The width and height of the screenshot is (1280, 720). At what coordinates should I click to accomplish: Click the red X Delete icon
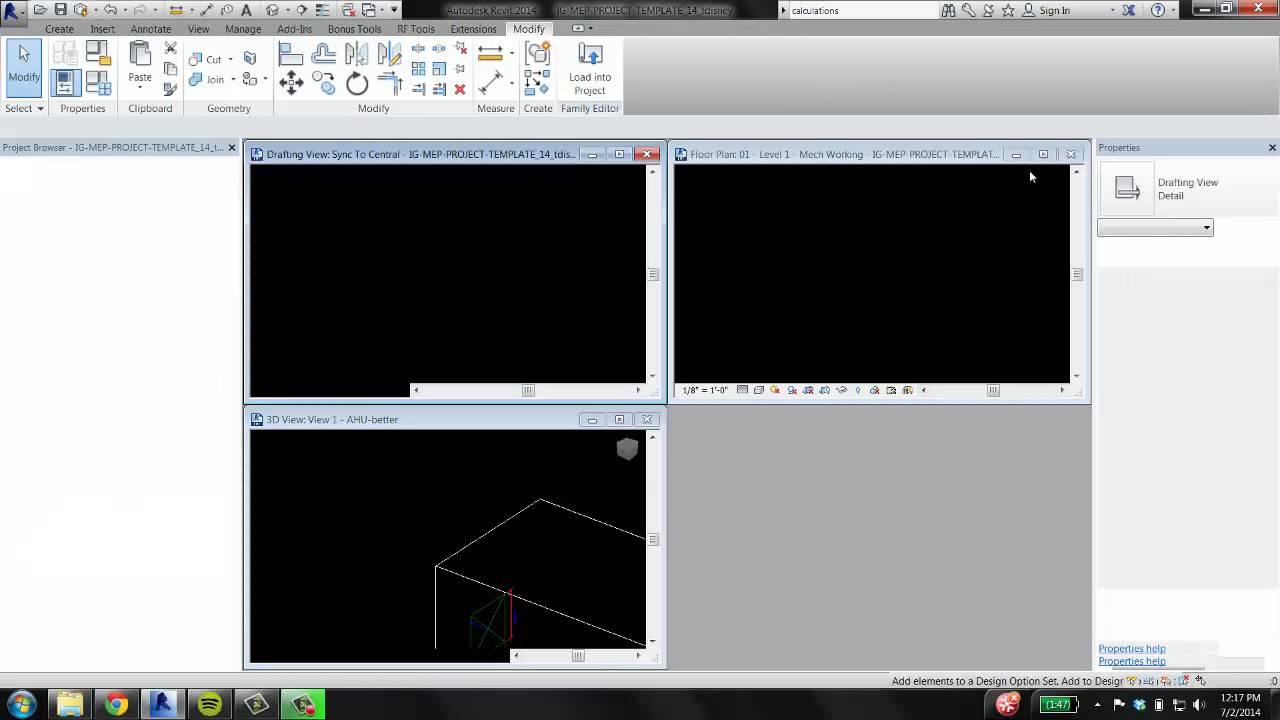(x=460, y=89)
